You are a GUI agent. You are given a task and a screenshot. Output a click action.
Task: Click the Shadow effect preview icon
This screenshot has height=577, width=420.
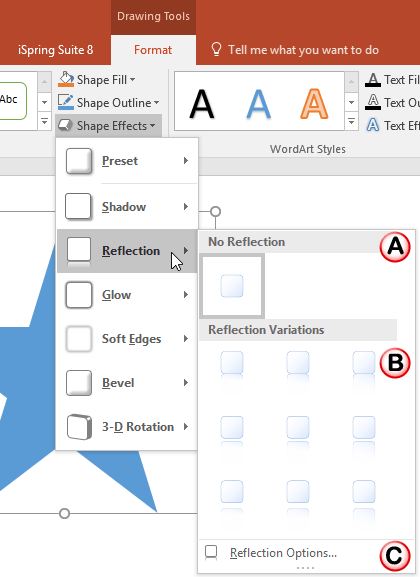78,206
